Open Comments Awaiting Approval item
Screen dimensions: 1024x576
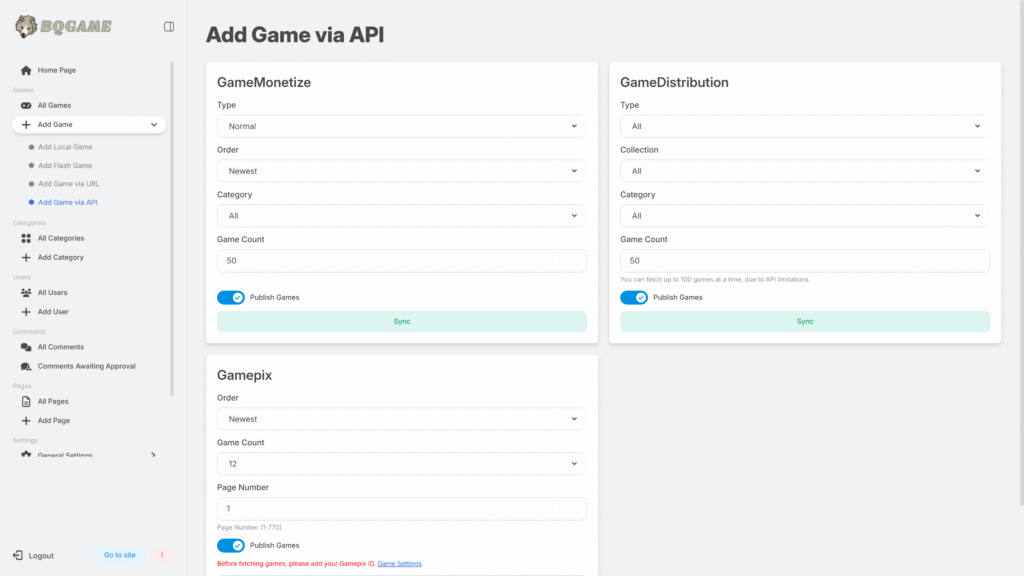[x=86, y=366]
